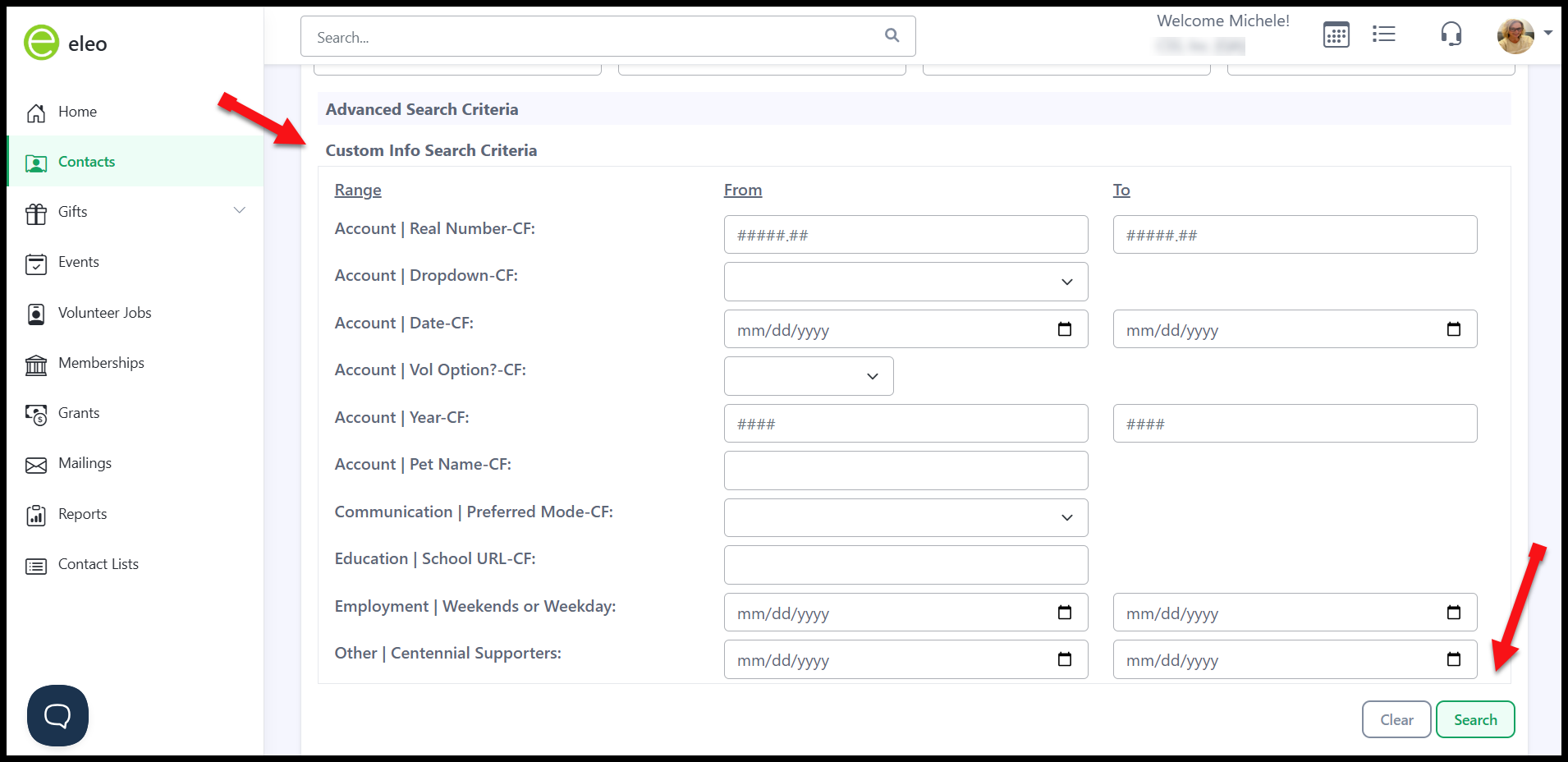Viewport: 1568px width, 762px height.
Task: Click the Gifts present icon
Action: 36,213
